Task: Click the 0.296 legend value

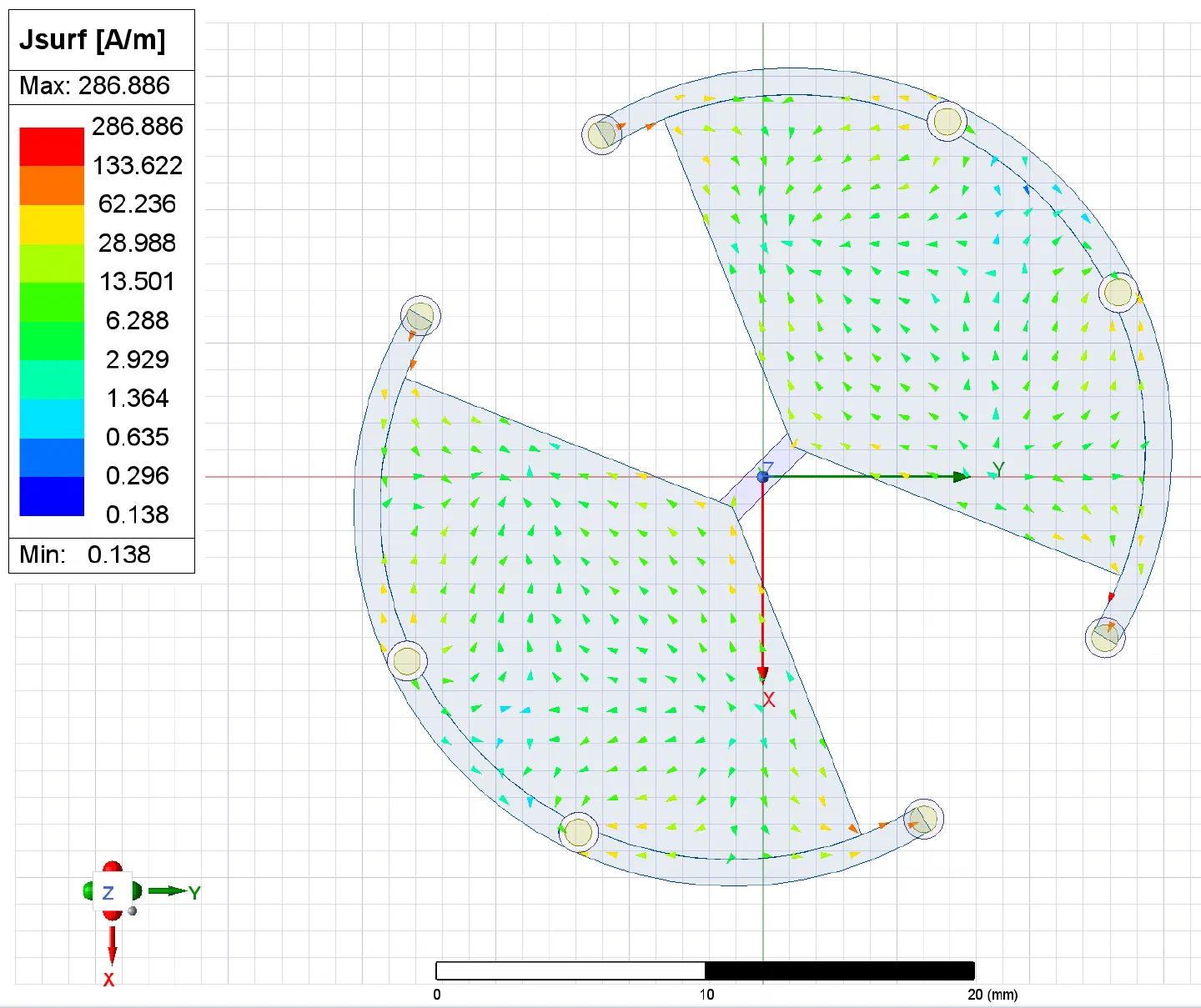Action: click(x=138, y=476)
